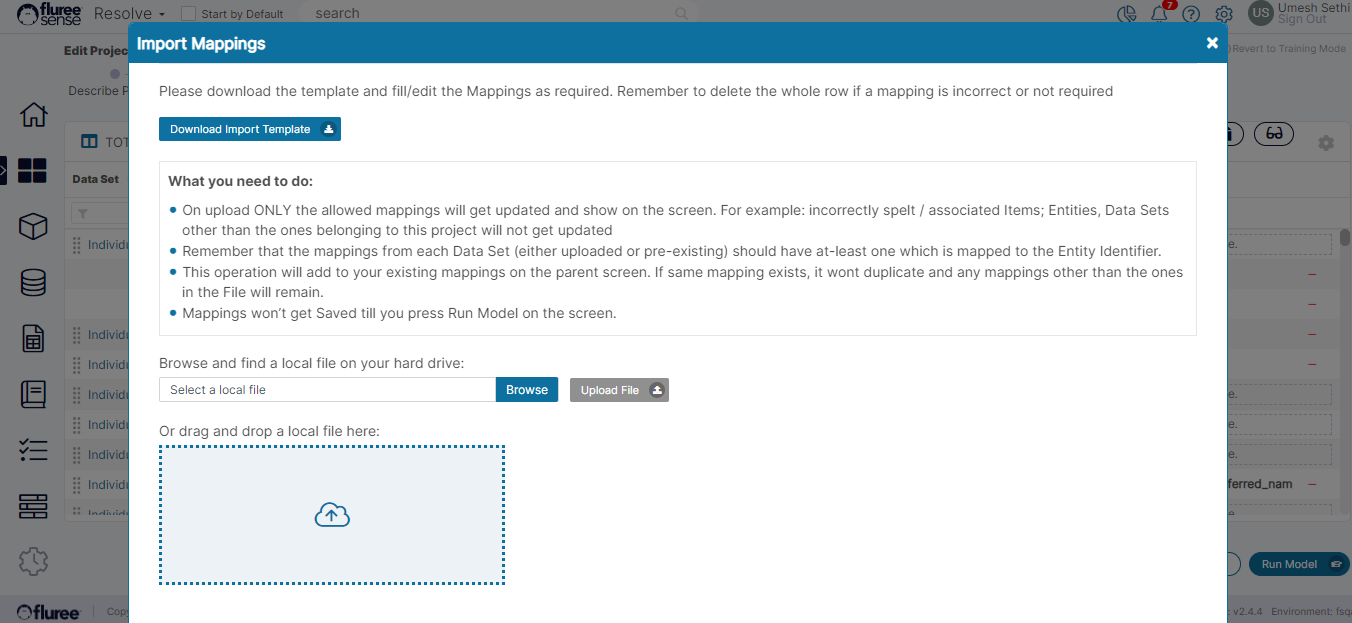Image resolution: width=1352 pixels, height=623 pixels.
Task: Click the checklist icon in sidebar
Action: (33, 451)
